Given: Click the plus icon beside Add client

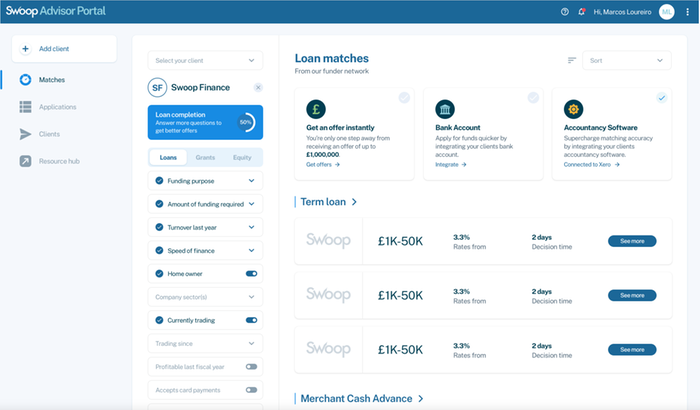Looking at the screenshot, I should point(25,49).
